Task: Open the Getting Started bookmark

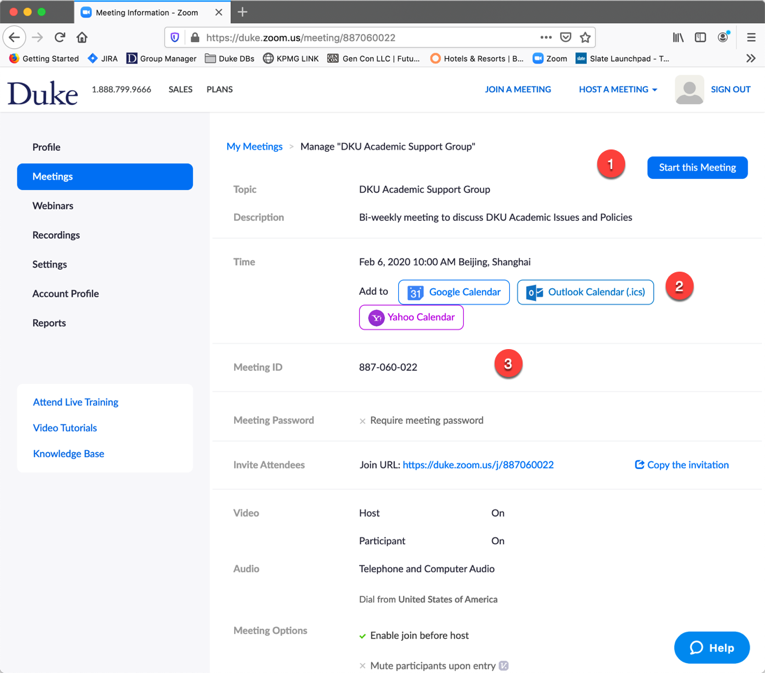Action: pos(44,59)
